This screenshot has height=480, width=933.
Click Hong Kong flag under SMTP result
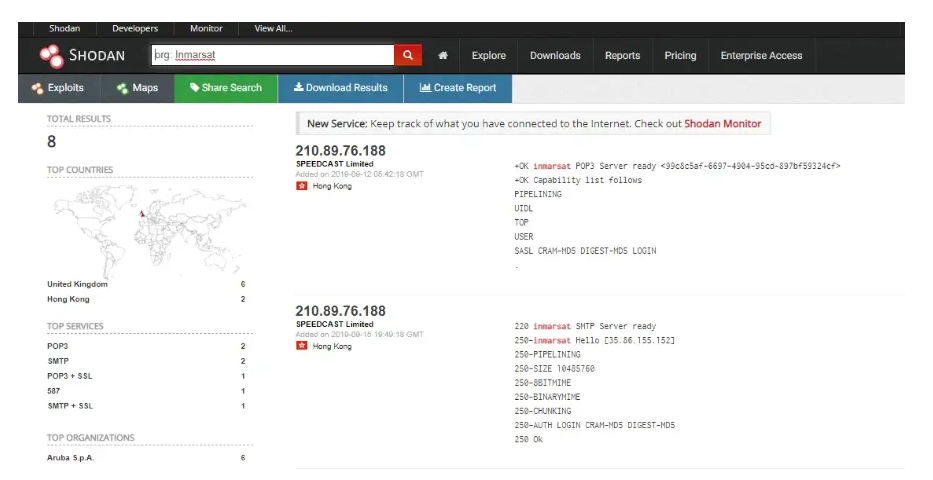(x=302, y=346)
